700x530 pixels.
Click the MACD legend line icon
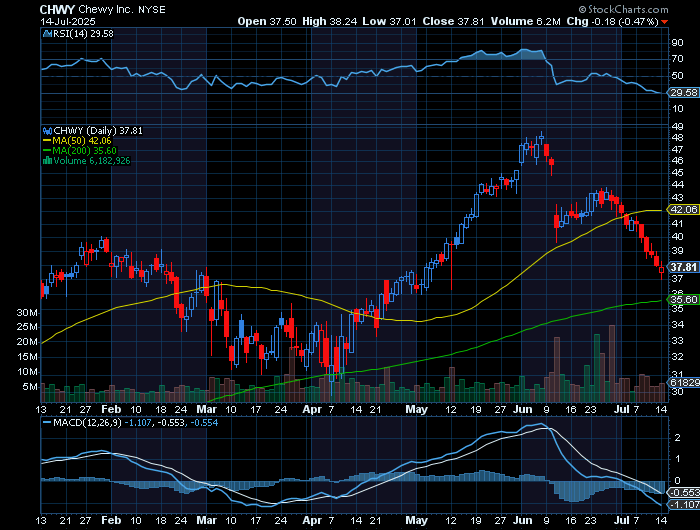[x=47, y=422]
